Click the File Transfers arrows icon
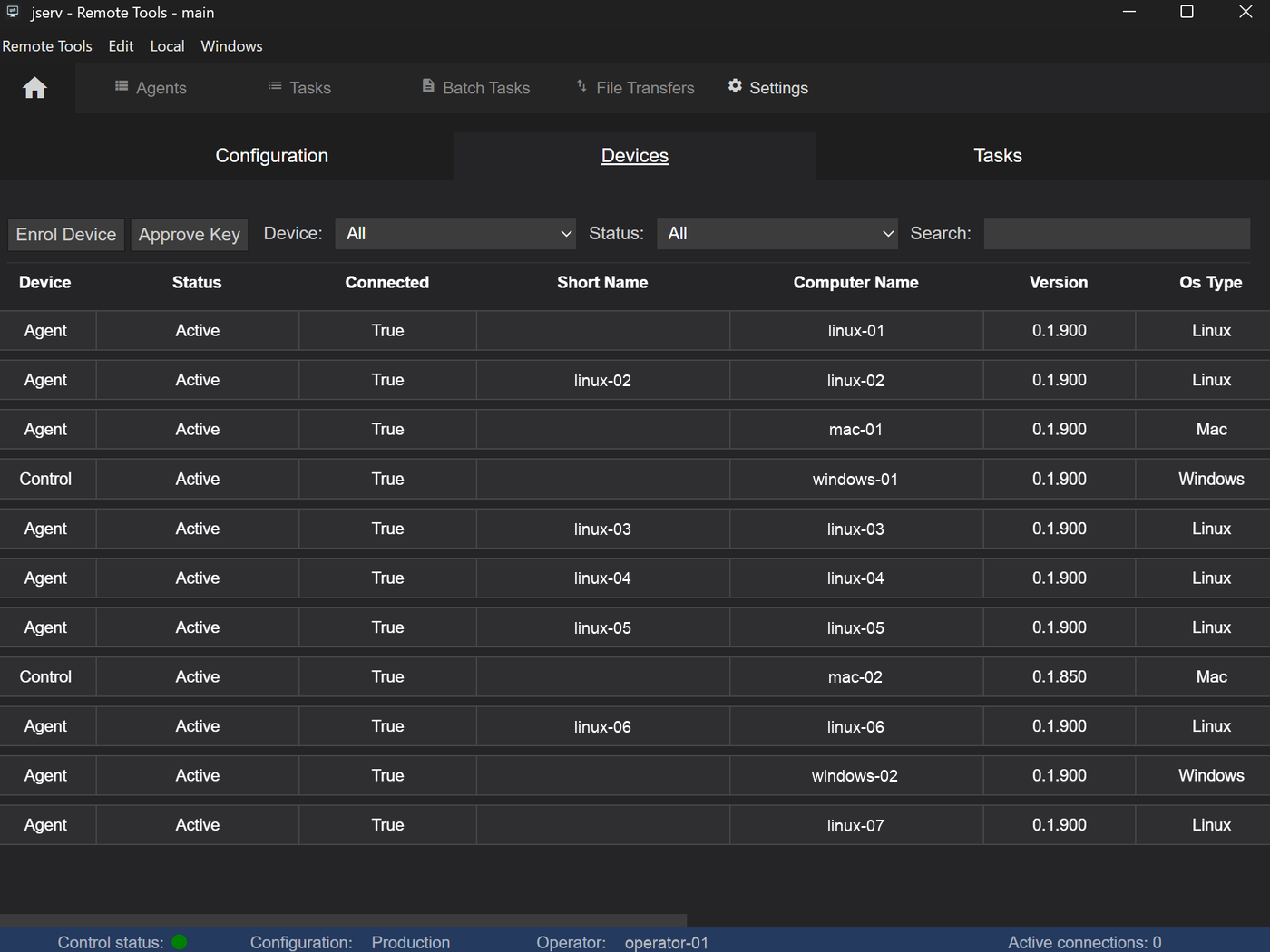Image resolution: width=1270 pixels, height=952 pixels. click(581, 86)
